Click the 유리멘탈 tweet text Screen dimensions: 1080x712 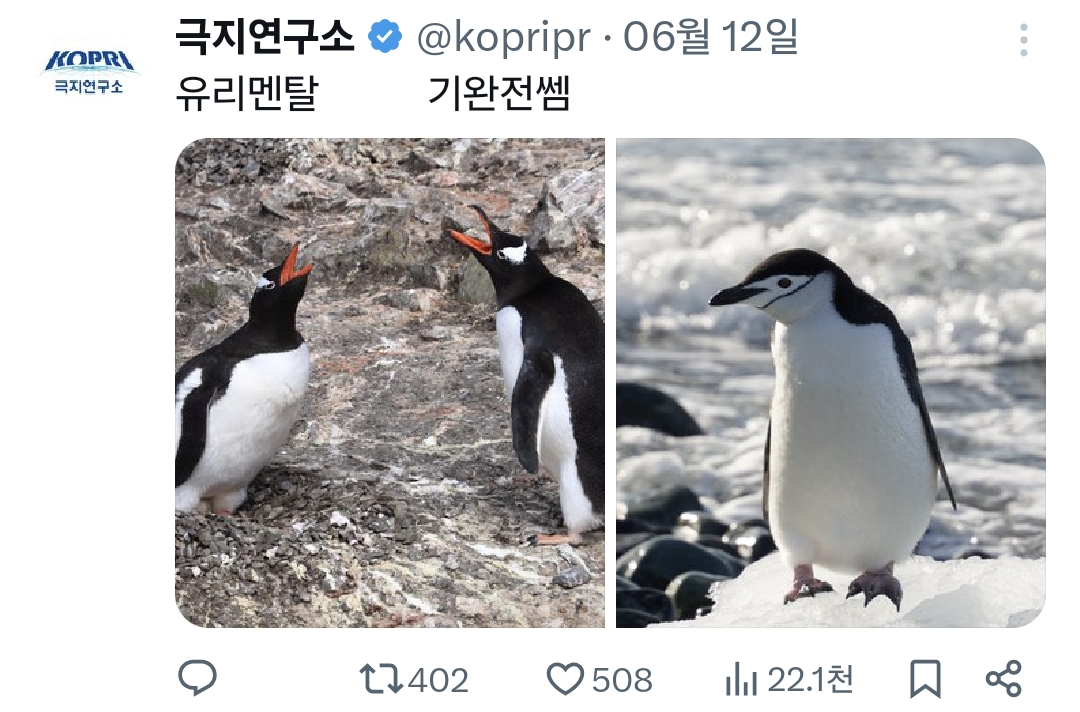[x=247, y=93]
